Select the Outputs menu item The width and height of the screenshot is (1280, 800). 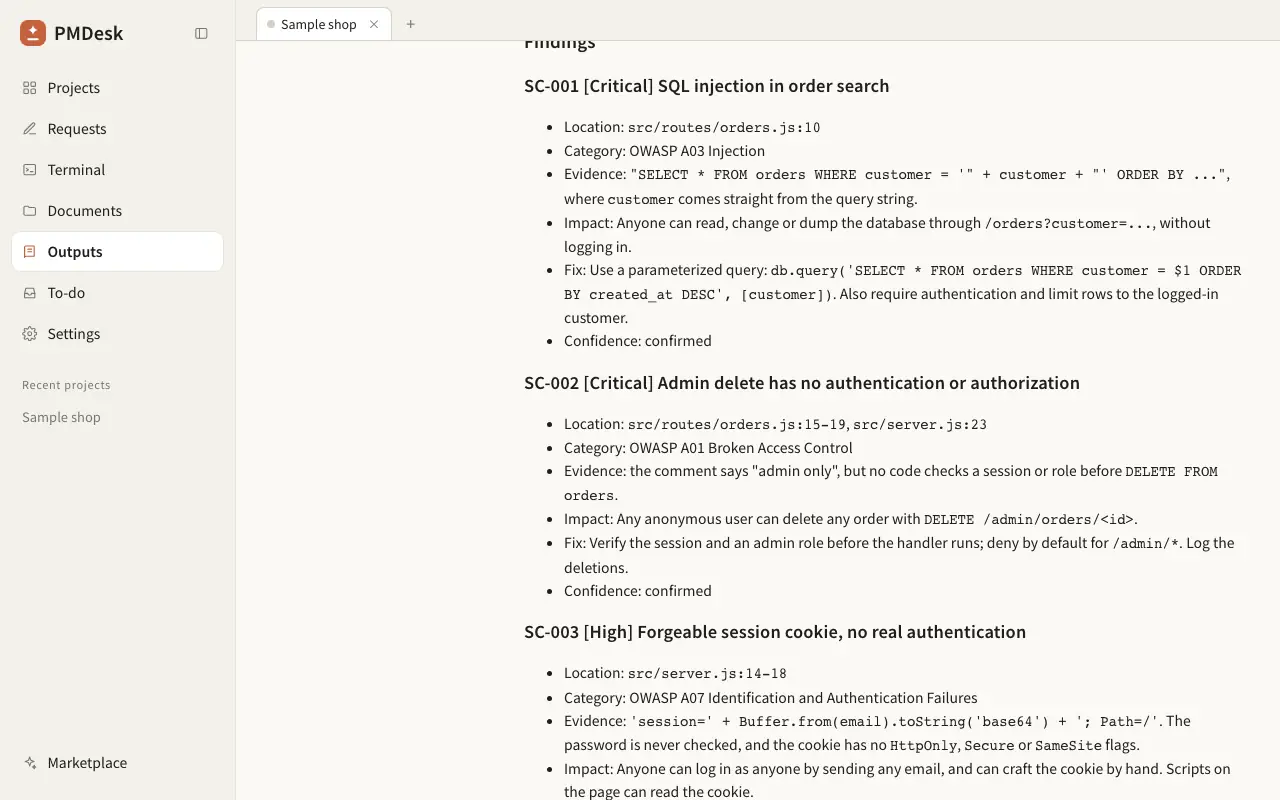tap(117, 252)
